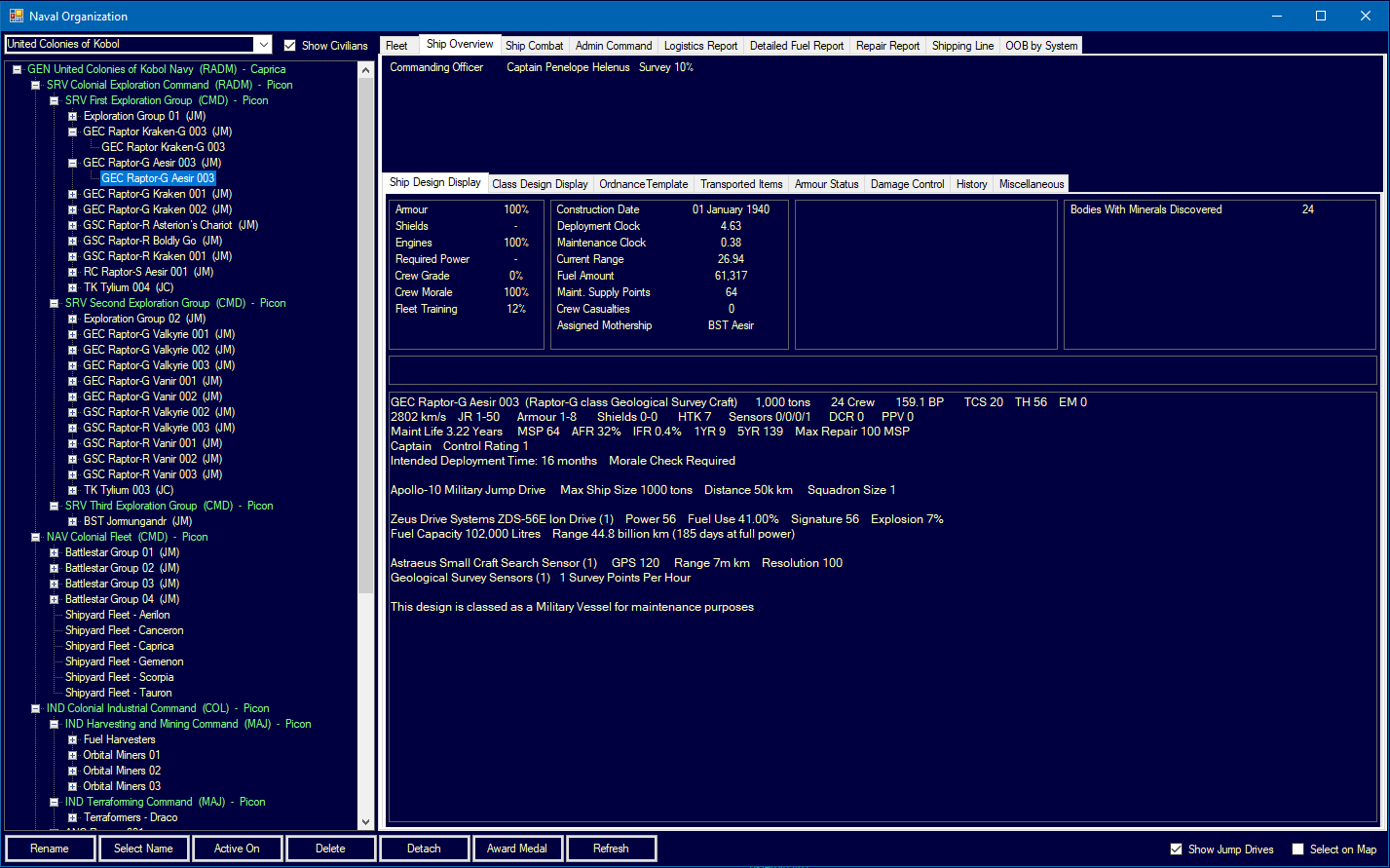
Task: Click Captain Penelope Helenus text
Action: point(569,68)
